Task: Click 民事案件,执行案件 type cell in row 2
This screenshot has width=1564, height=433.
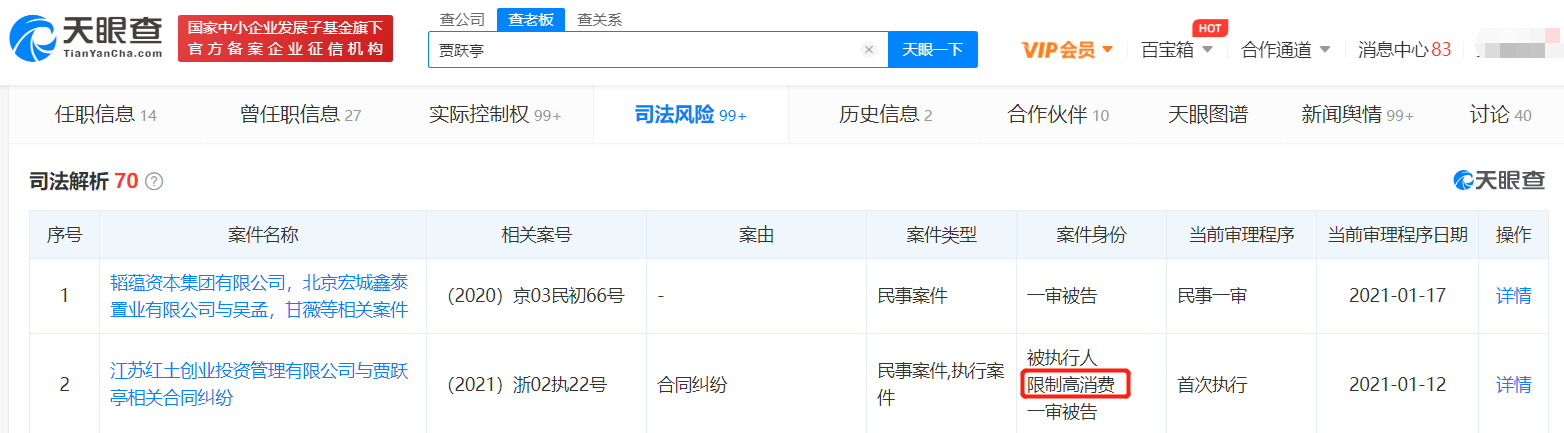Action: pos(941,384)
